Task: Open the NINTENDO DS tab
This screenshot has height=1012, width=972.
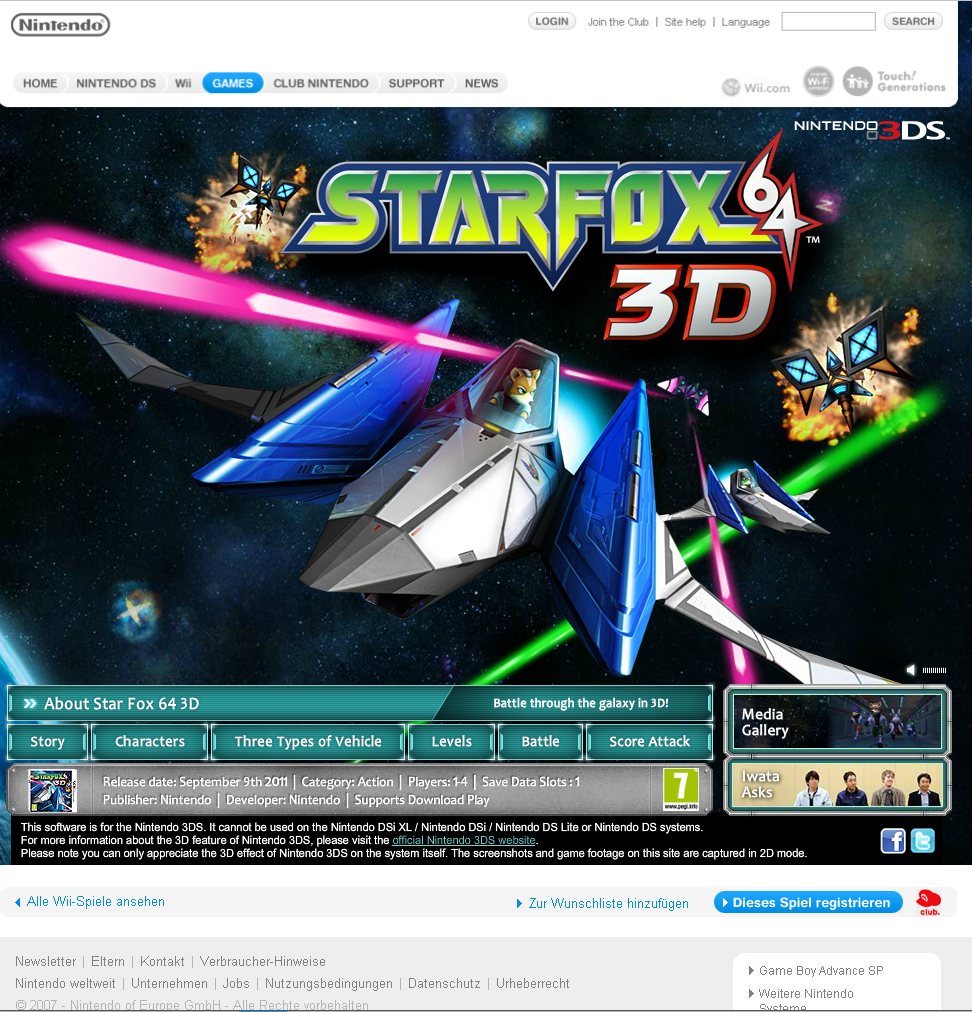Action: point(116,83)
